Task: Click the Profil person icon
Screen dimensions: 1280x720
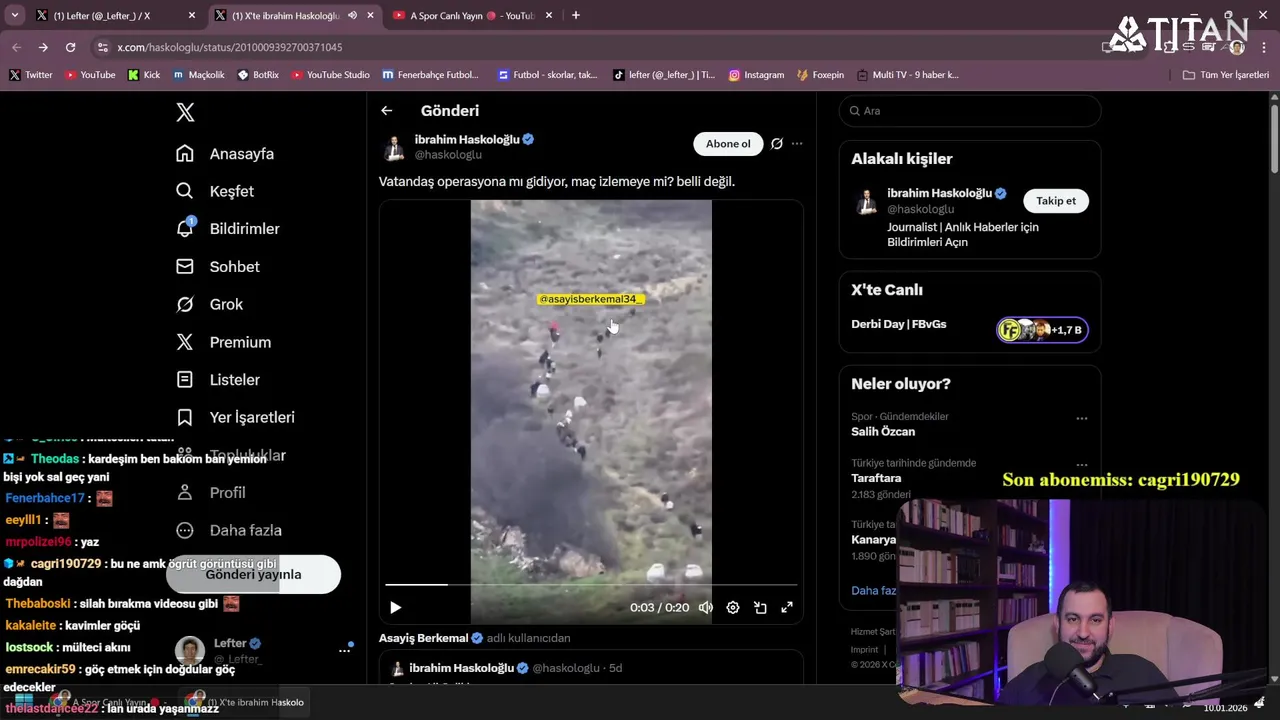Action: click(185, 493)
